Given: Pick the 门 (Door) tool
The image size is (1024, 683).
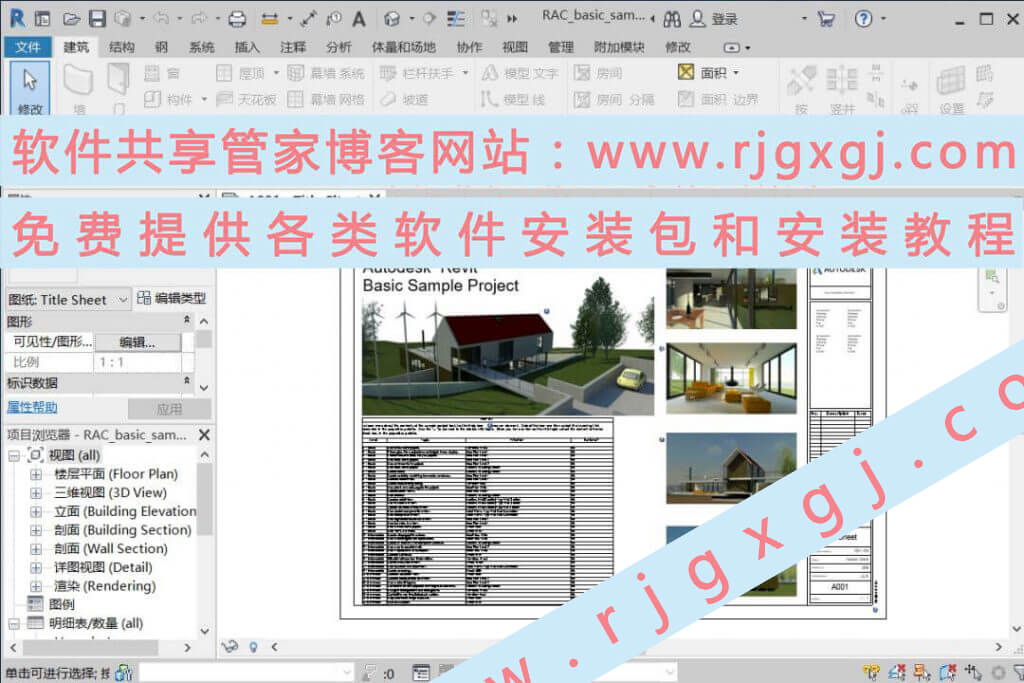Looking at the screenshot, I should pos(118,87).
